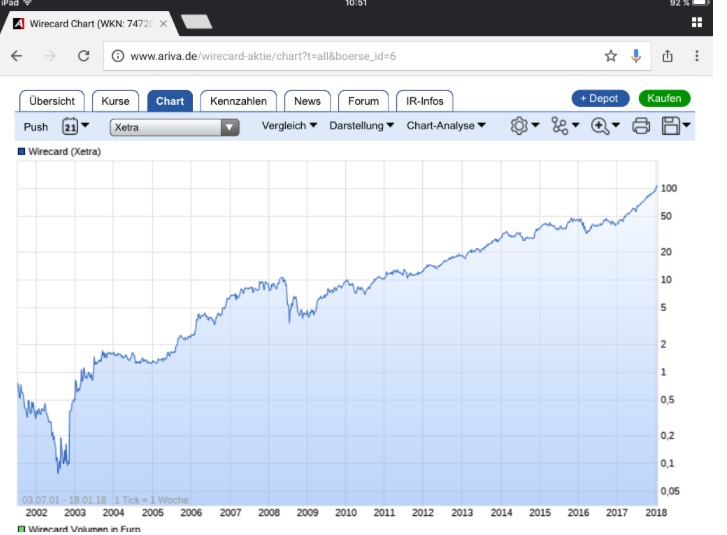Click the chart line at its 2018 peak
Image resolution: width=727 pixels, height=535 pixels.
pos(656,187)
